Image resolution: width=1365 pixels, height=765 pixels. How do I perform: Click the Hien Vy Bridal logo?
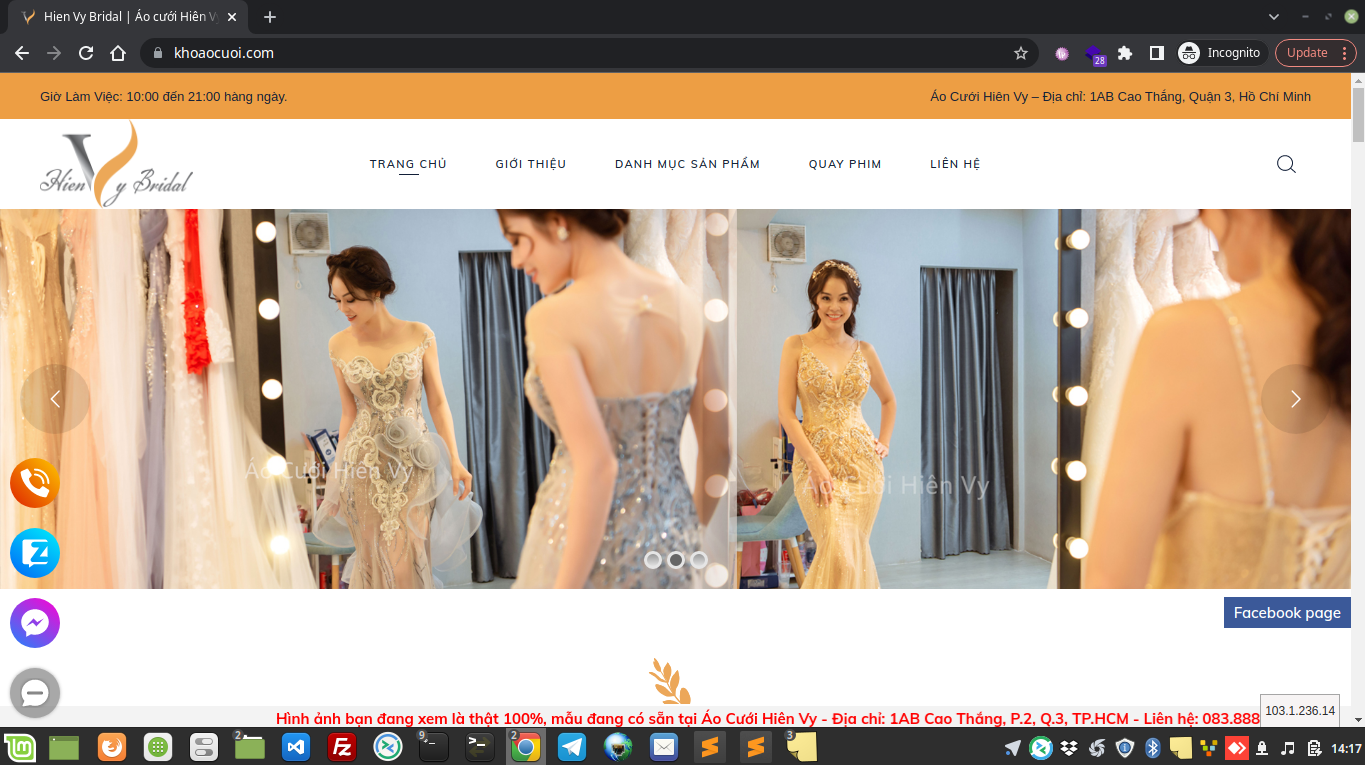point(115,163)
